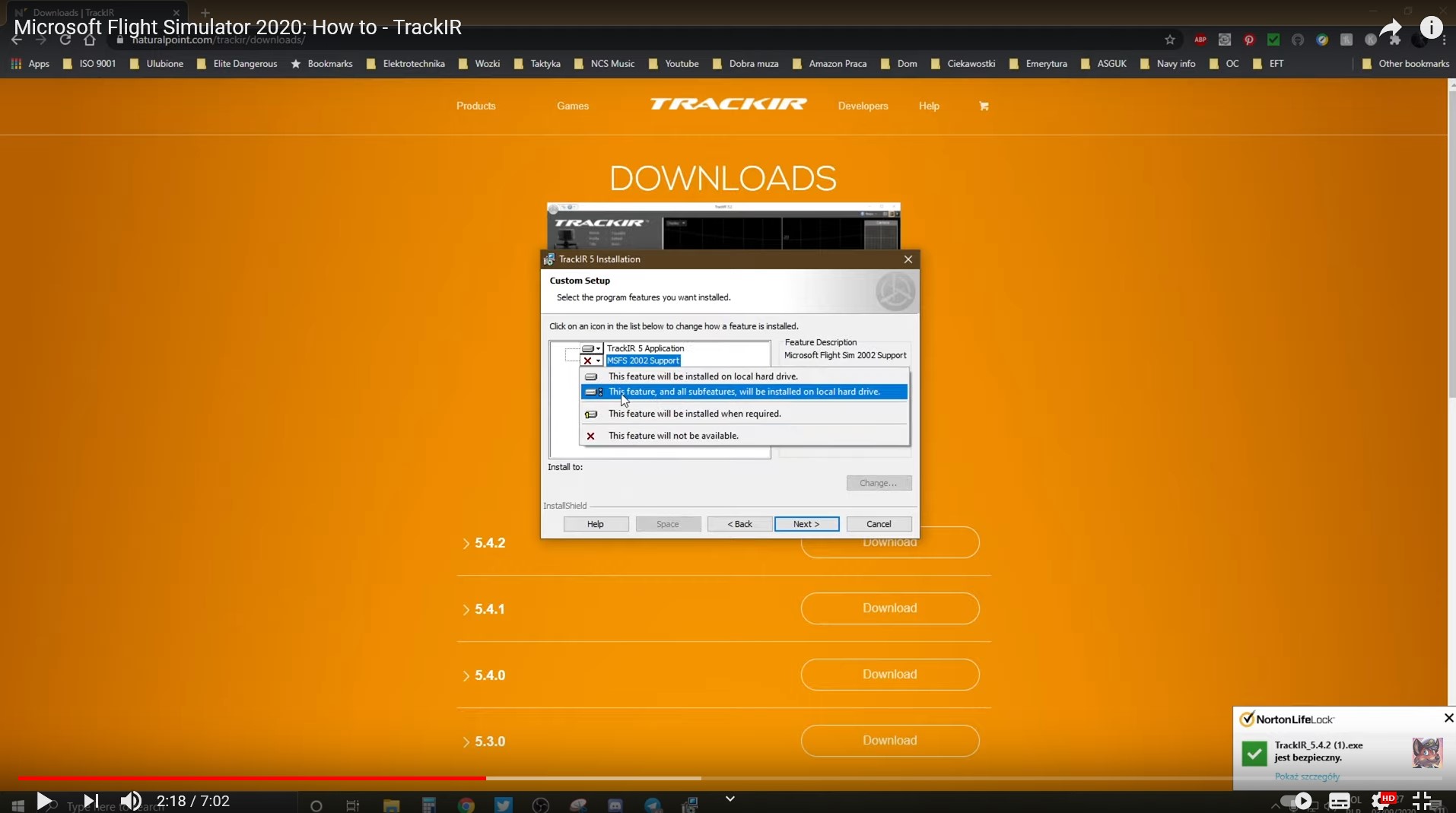This screenshot has width=1456, height=813.
Task: Click Next in TrackIR installer
Action: pyautogui.click(x=806, y=524)
